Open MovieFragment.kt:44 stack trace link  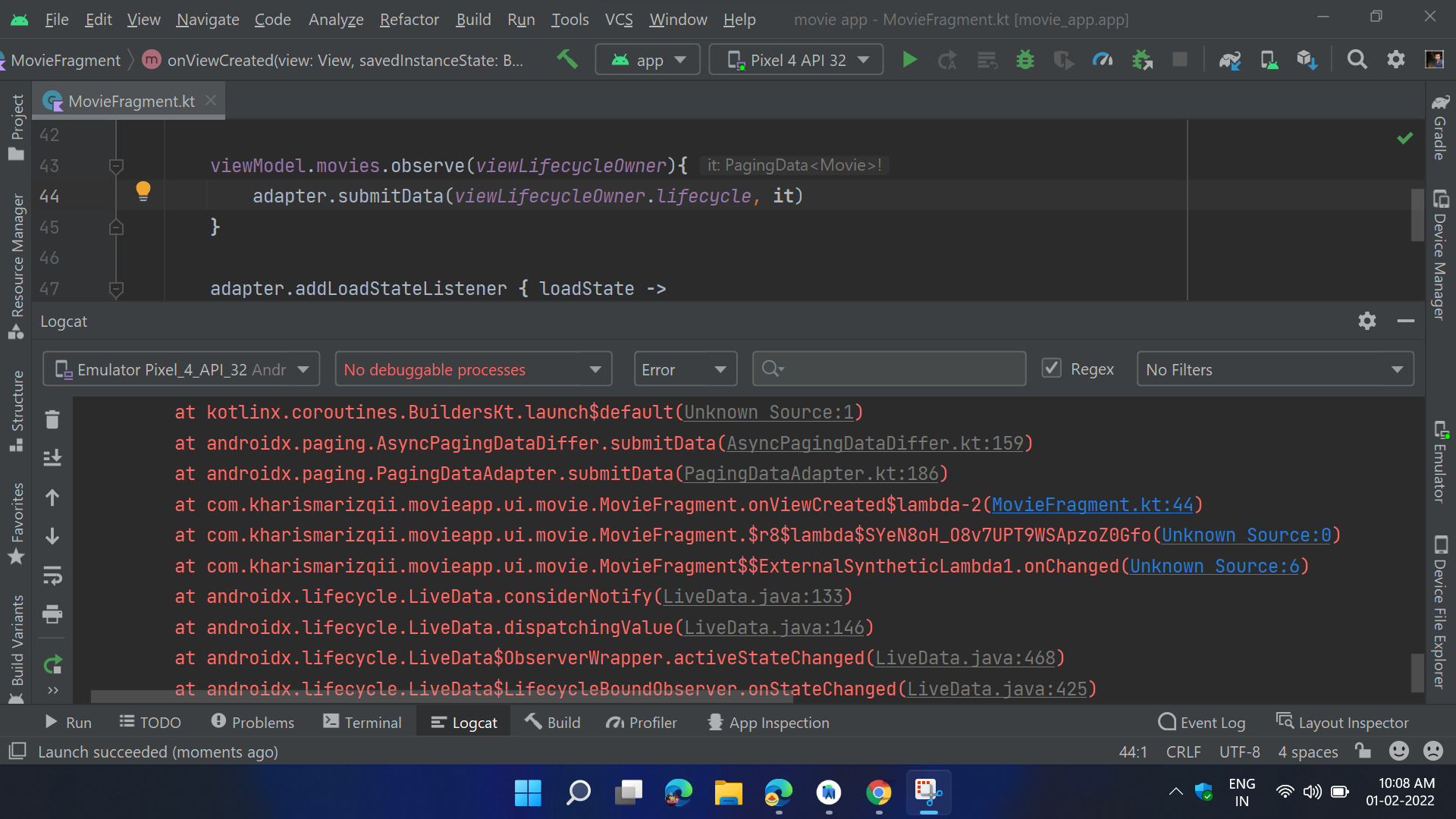tap(1092, 504)
